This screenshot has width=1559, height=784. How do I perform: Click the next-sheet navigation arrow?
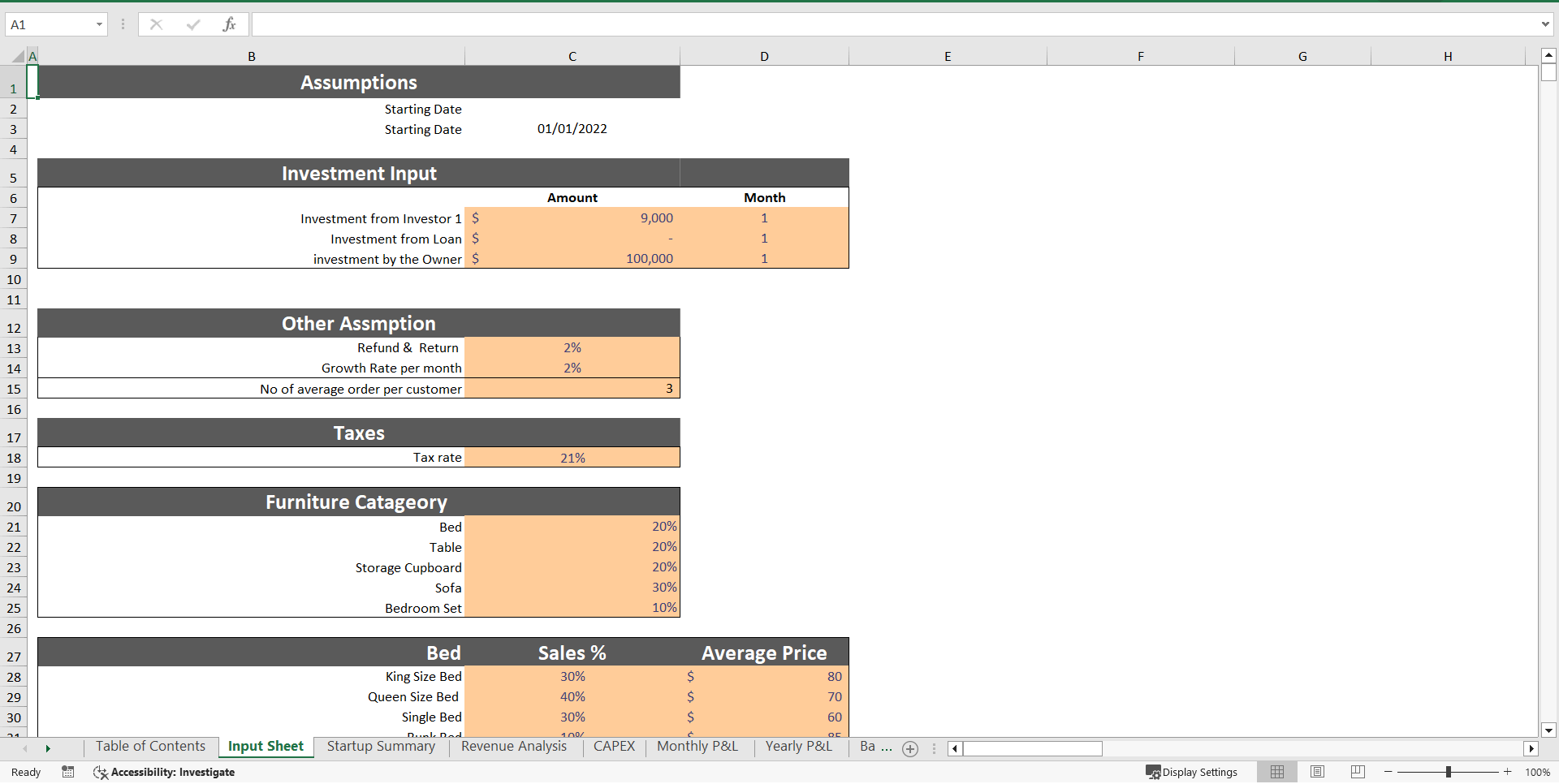click(x=48, y=748)
